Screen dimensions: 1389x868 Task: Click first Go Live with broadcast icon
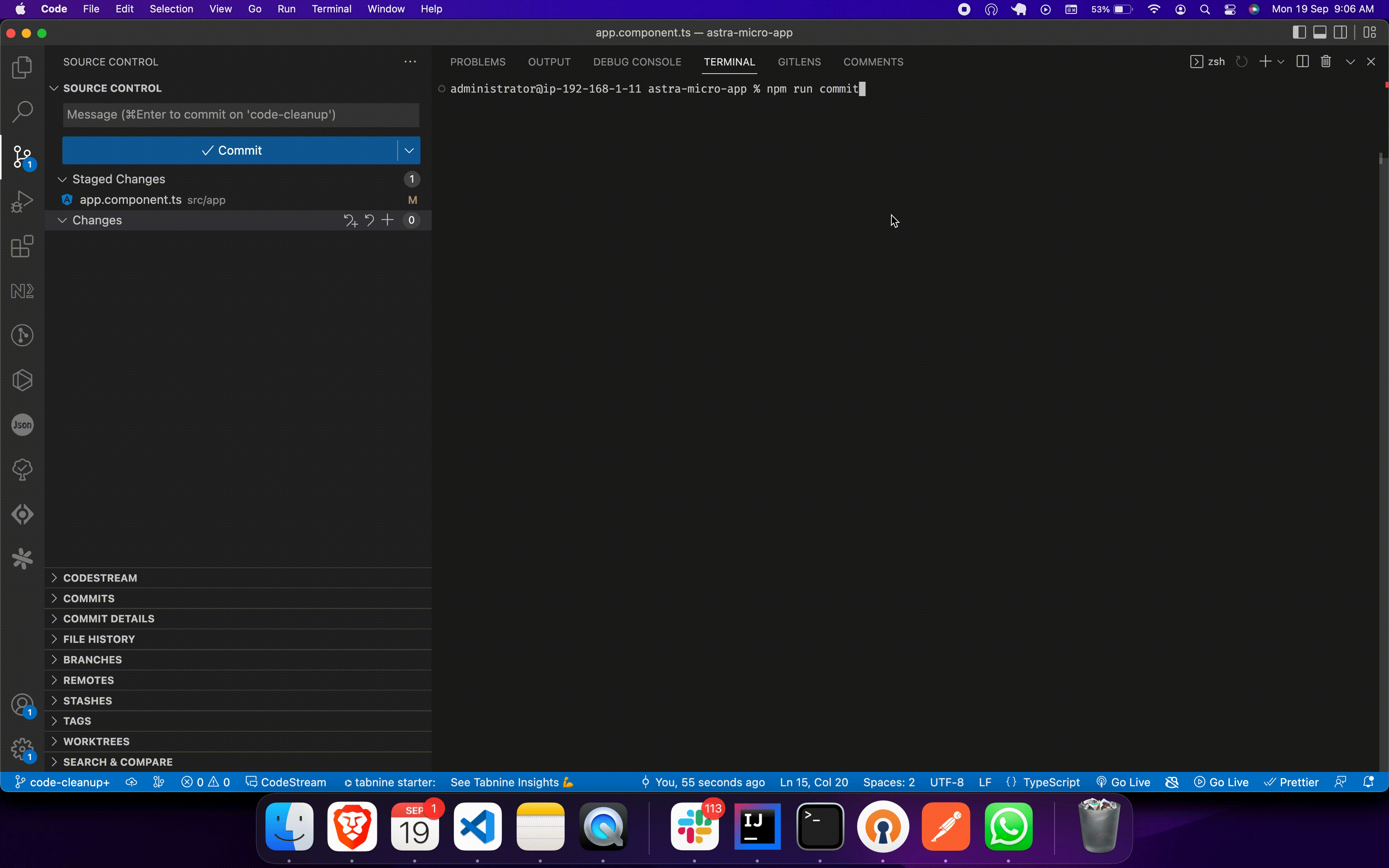[x=1123, y=782]
